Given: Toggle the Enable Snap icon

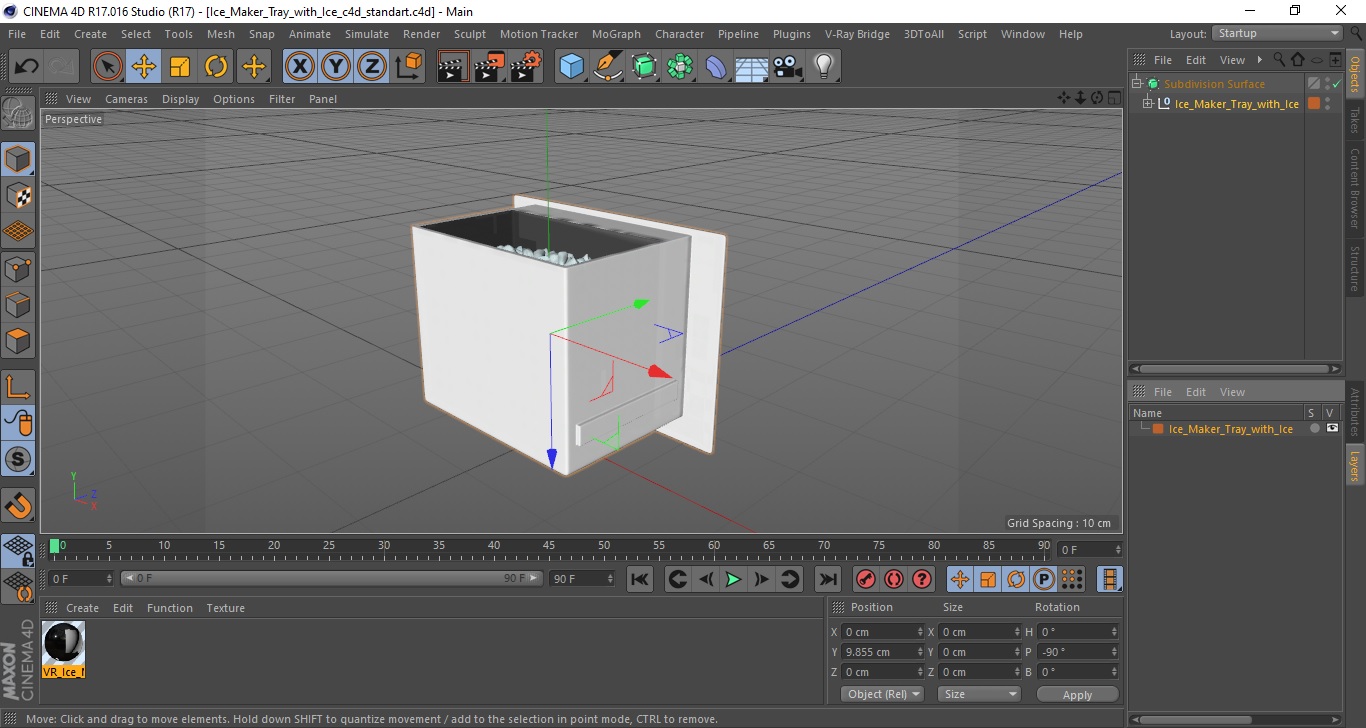Looking at the screenshot, I should click(18, 459).
